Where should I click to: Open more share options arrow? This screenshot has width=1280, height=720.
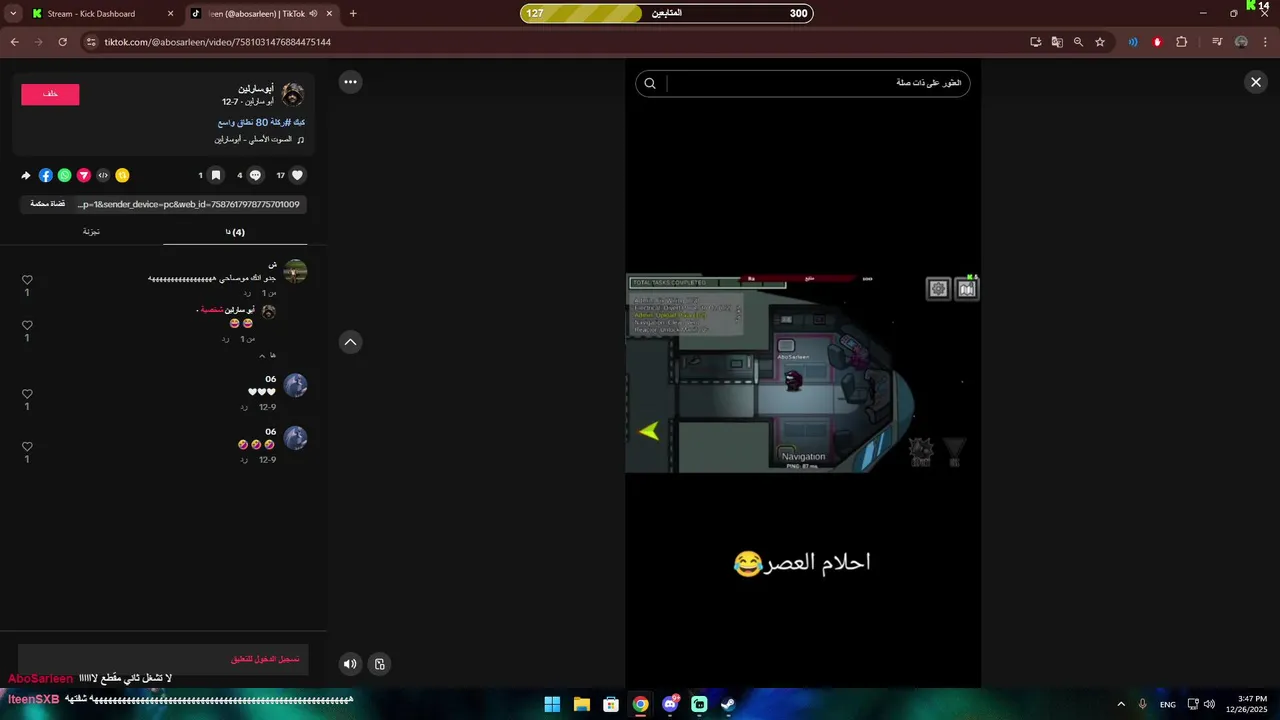[26, 175]
